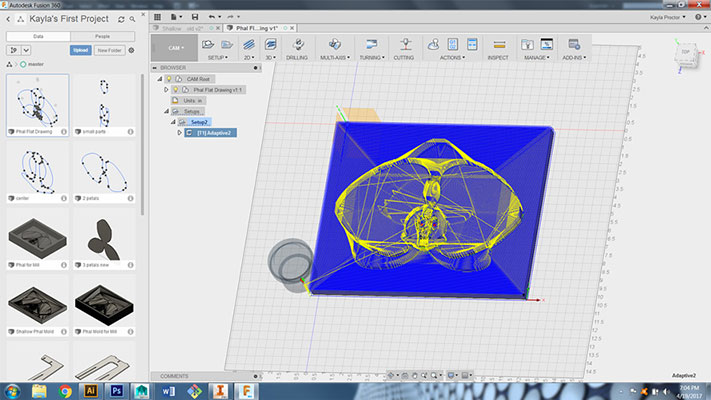Viewport: 711px width, 400px height.
Task: Click the master branch link
Action: pos(36,64)
